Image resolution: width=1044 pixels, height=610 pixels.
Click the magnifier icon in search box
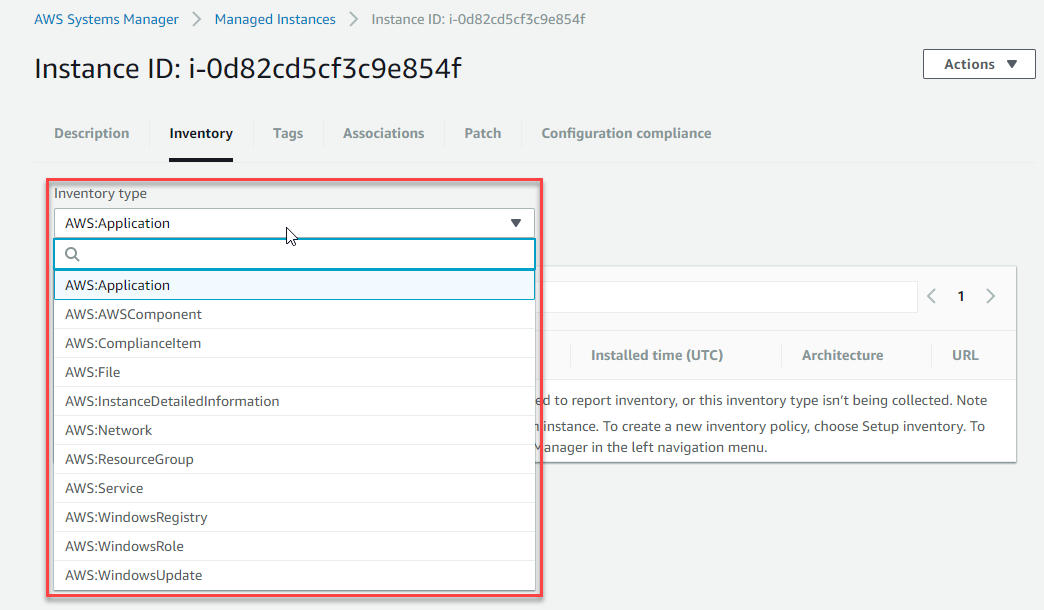(72, 254)
